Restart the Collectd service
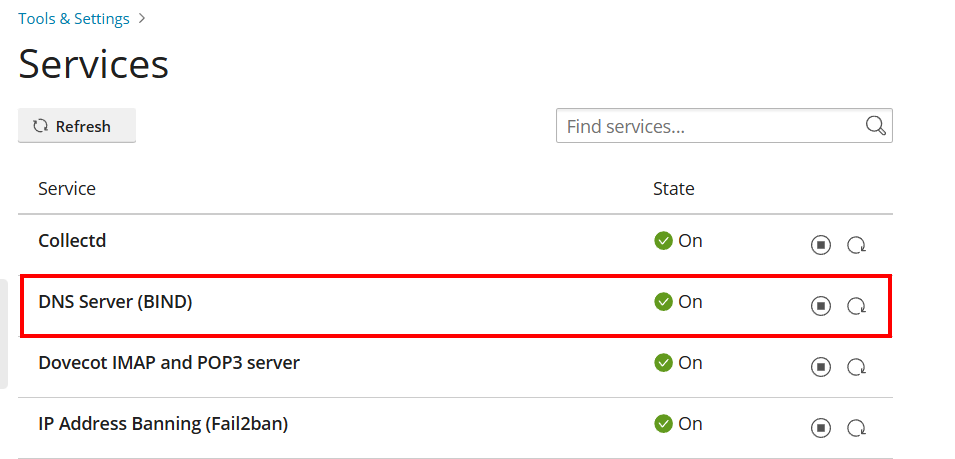 click(857, 245)
